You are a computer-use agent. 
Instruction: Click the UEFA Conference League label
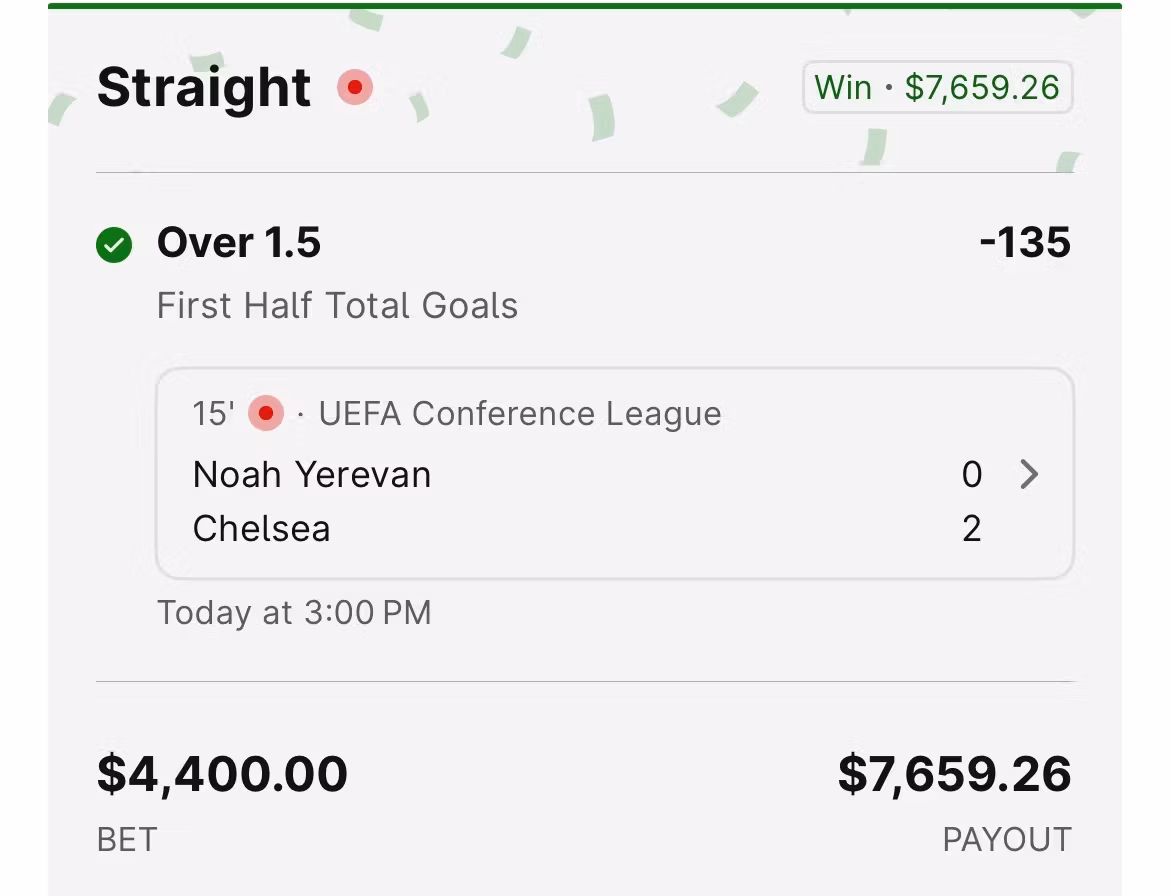coord(520,413)
